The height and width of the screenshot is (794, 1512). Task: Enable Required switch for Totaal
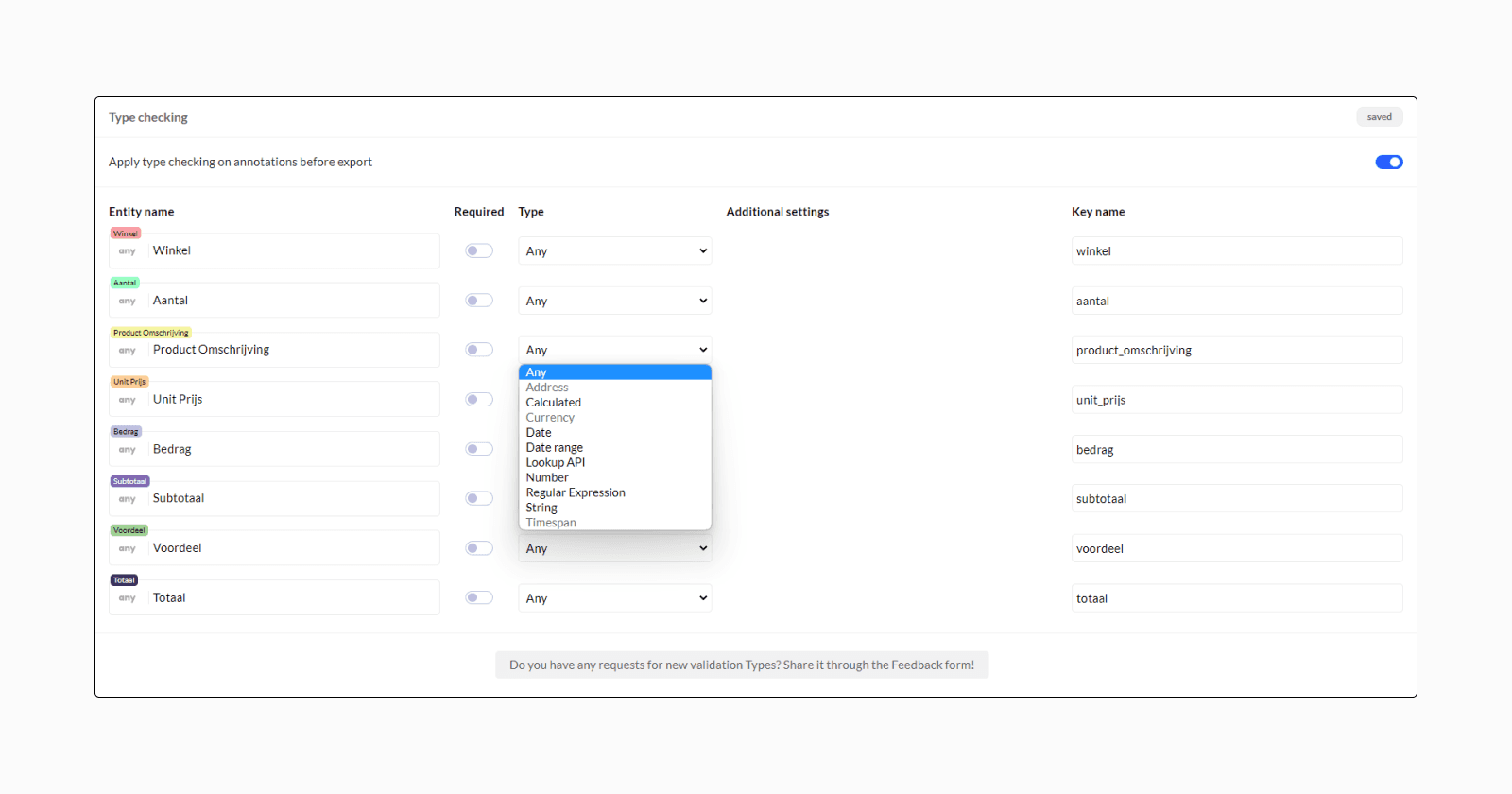(x=479, y=597)
